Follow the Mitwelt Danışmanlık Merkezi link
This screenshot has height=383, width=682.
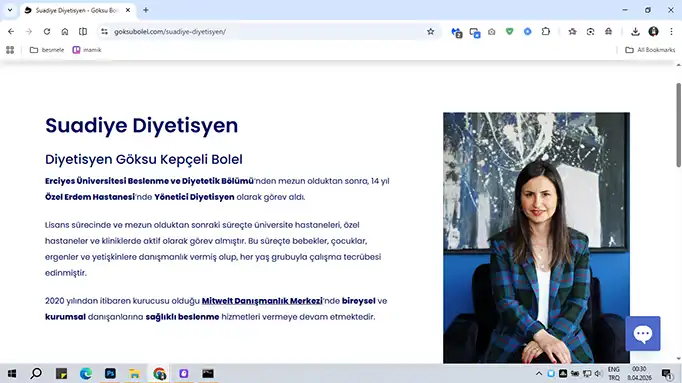[262, 301]
